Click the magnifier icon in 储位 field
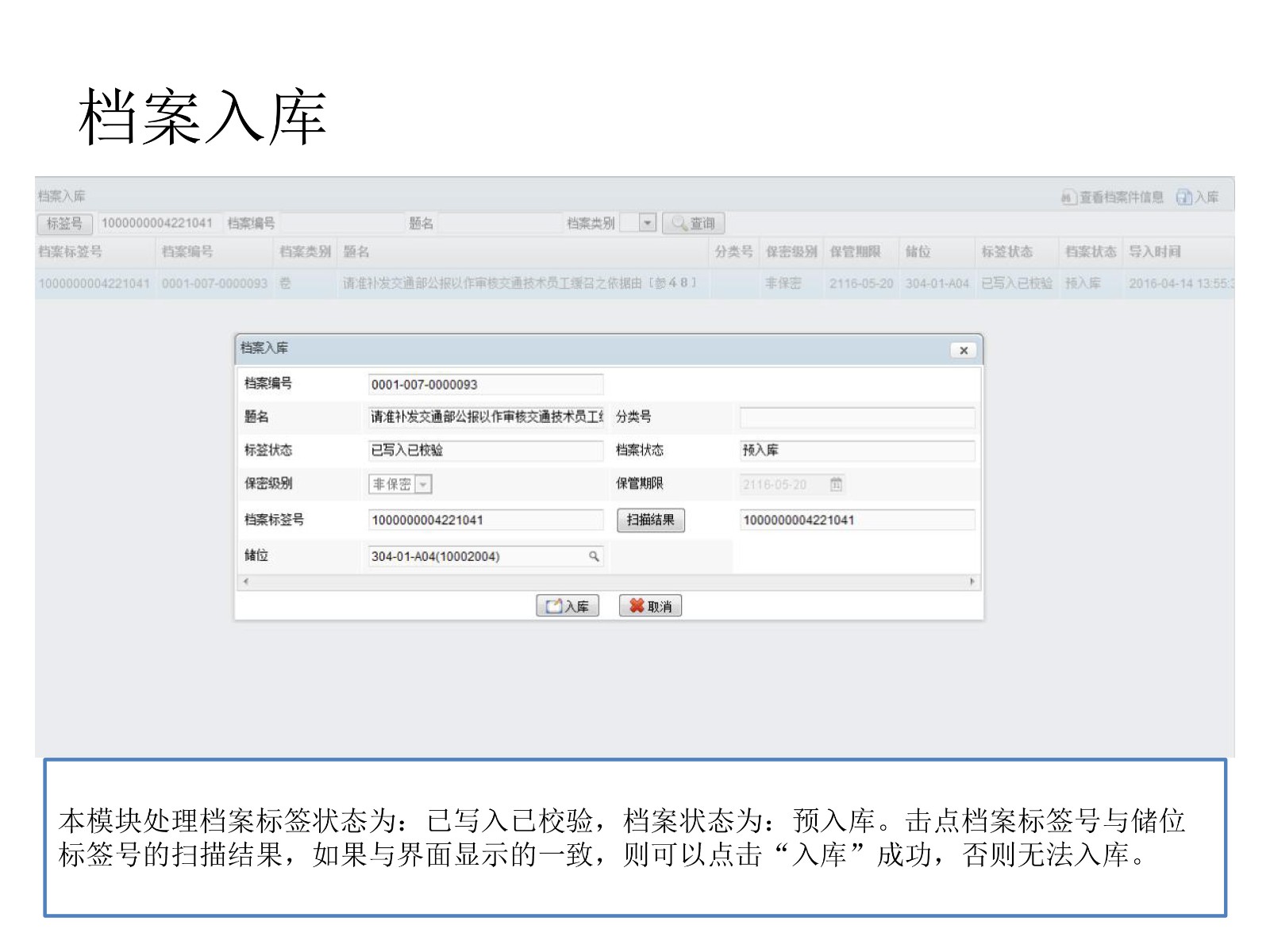This screenshot has width=1270, height=952. [594, 556]
